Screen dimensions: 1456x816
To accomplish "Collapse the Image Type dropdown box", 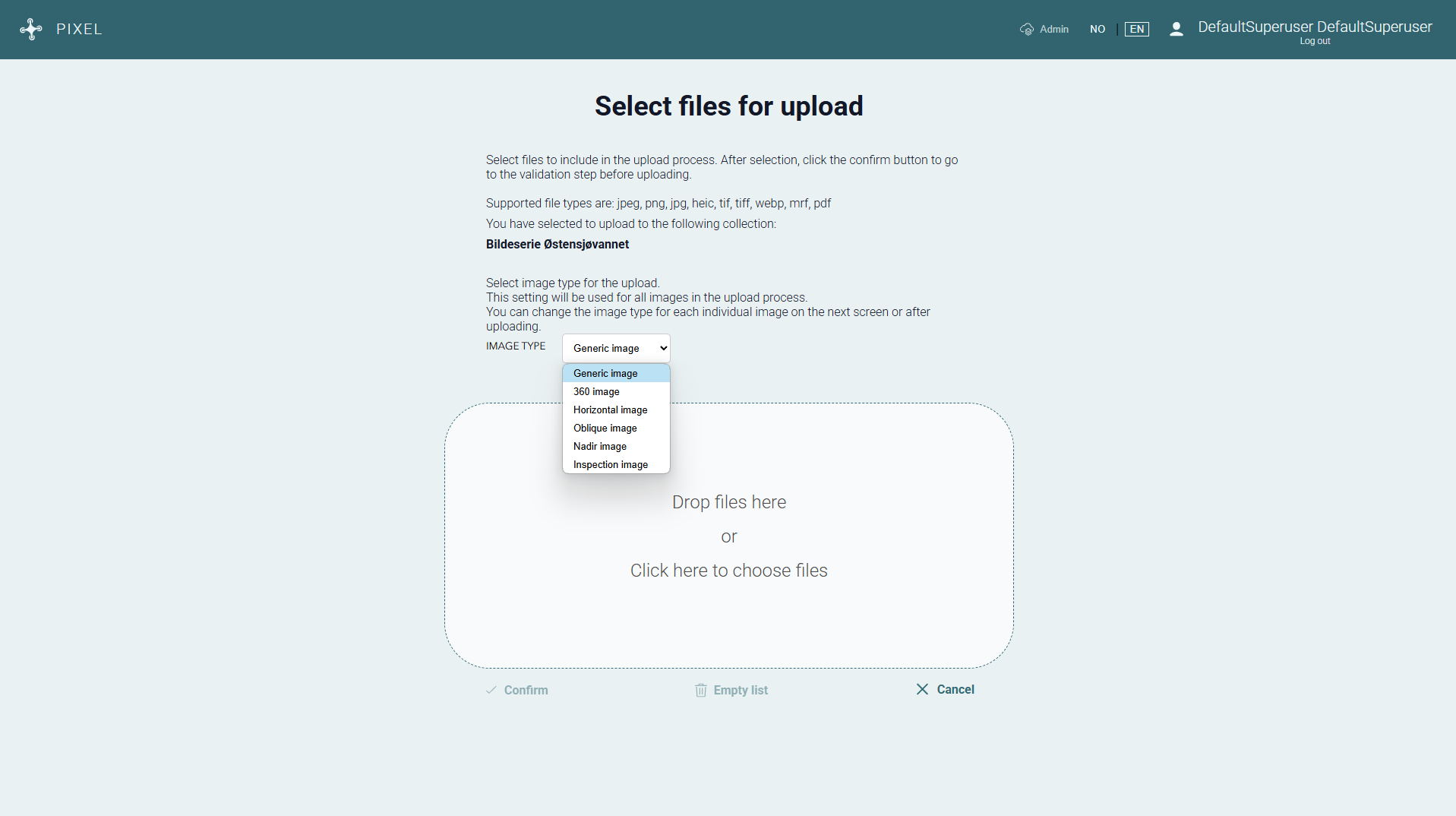I will coord(616,348).
